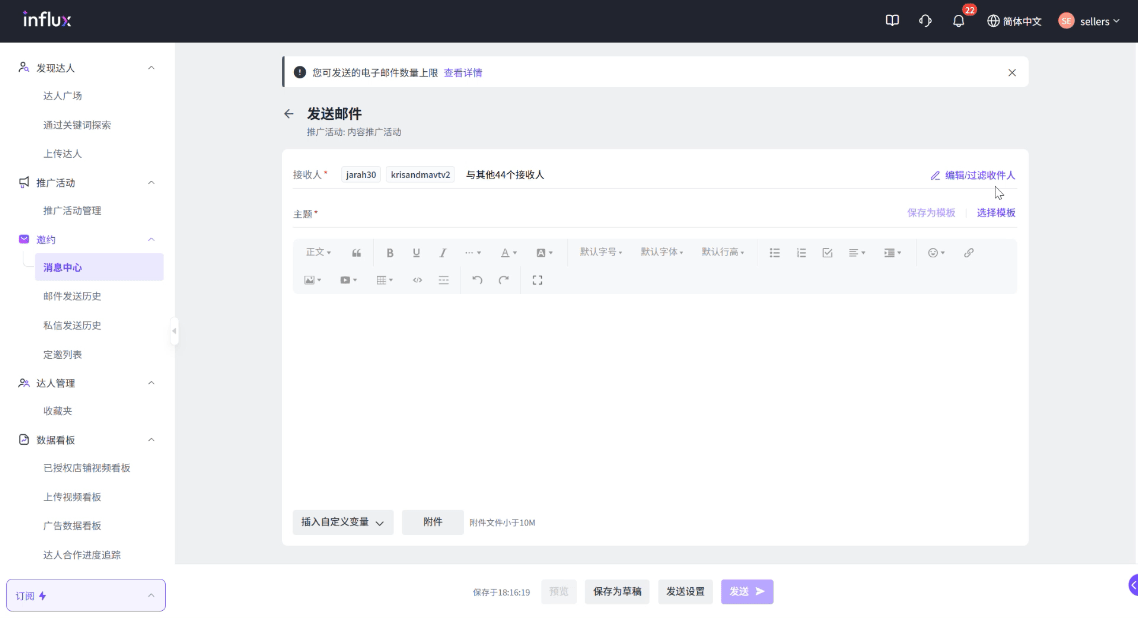This screenshot has height=618, width=1138.
Task: Open the 默认字号 font size dropdown
Action: tap(601, 253)
